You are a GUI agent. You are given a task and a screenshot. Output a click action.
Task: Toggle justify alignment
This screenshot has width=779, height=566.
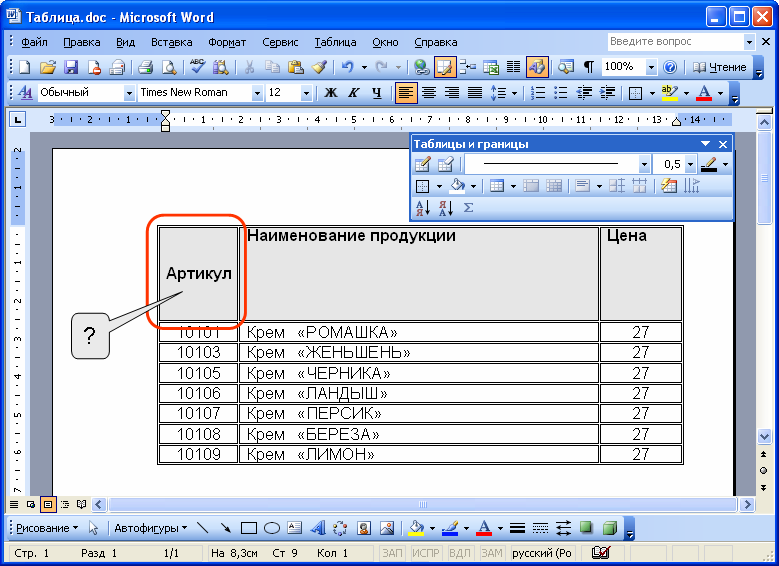tap(475, 92)
